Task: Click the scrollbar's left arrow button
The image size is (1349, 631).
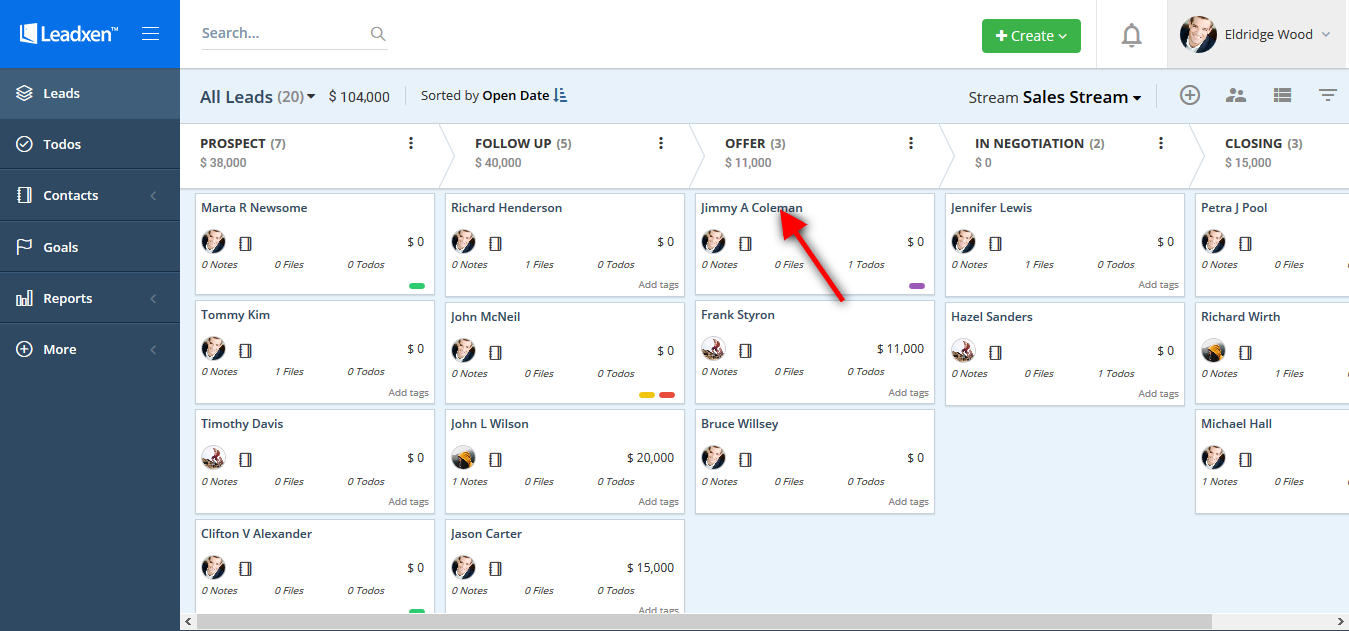Action: (x=188, y=622)
